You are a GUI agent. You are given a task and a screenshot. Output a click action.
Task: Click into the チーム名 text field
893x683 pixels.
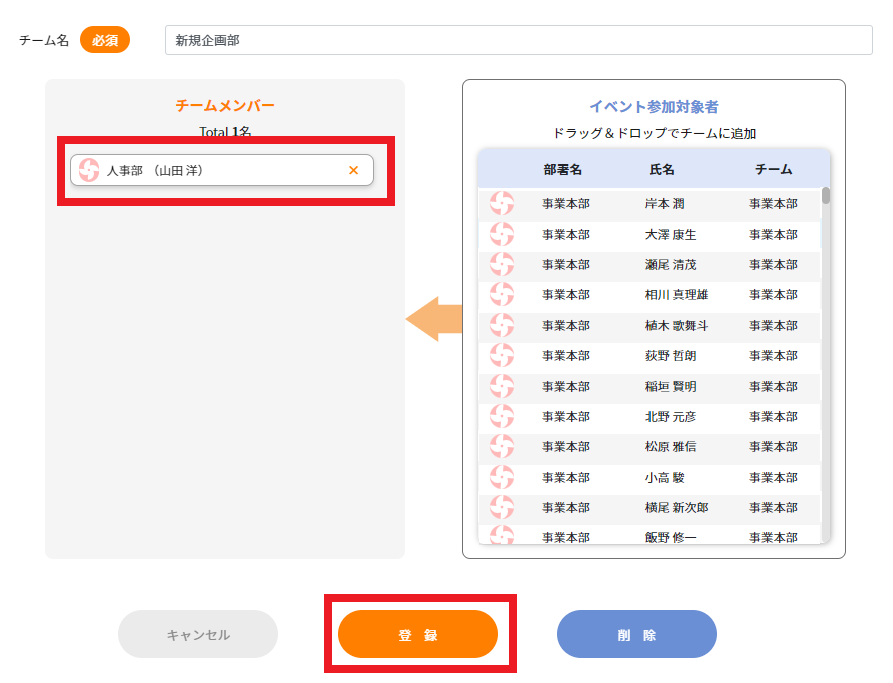pyautogui.click(x=518, y=41)
